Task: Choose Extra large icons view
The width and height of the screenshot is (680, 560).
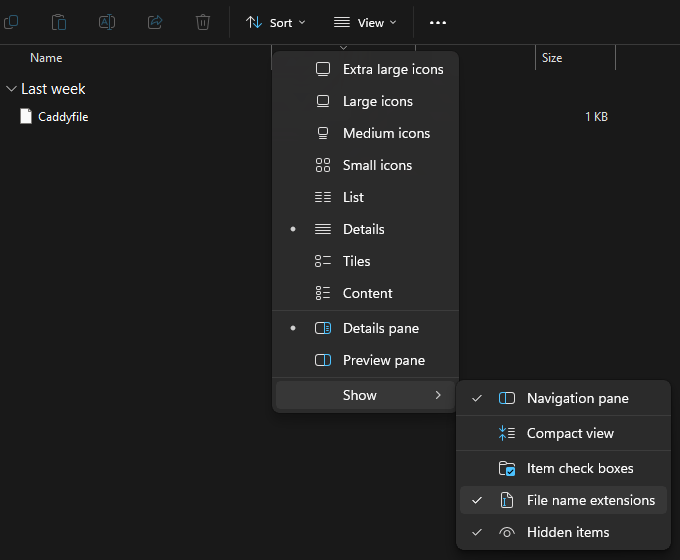Action: pyautogui.click(x=365, y=69)
